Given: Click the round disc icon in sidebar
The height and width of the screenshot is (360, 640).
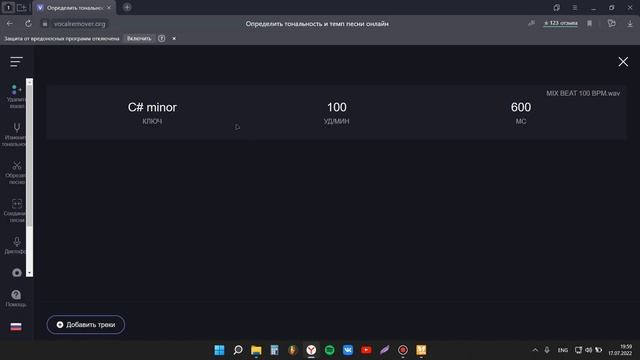Looking at the screenshot, I should click(x=17, y=273).
